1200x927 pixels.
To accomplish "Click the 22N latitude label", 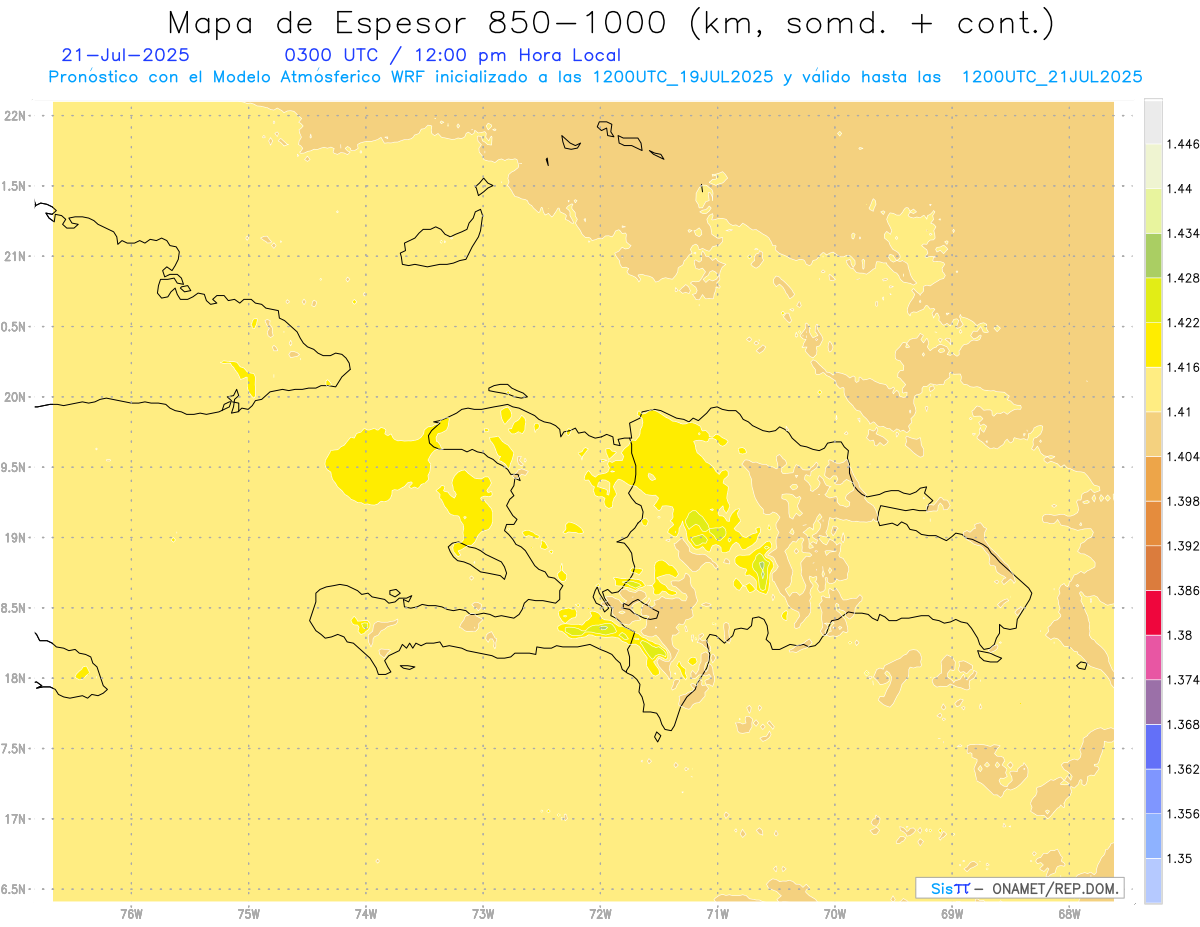I will (x=15, y=115).
